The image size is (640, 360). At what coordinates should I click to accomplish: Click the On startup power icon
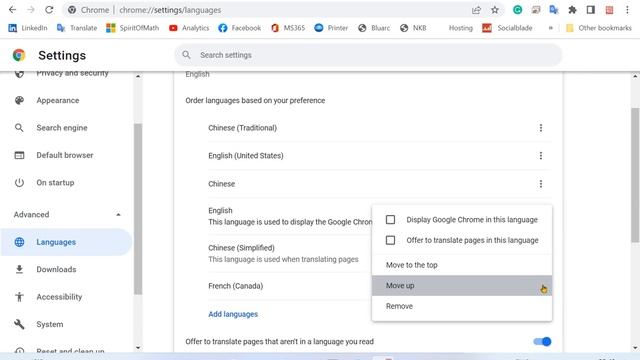[x=19, y=182]
